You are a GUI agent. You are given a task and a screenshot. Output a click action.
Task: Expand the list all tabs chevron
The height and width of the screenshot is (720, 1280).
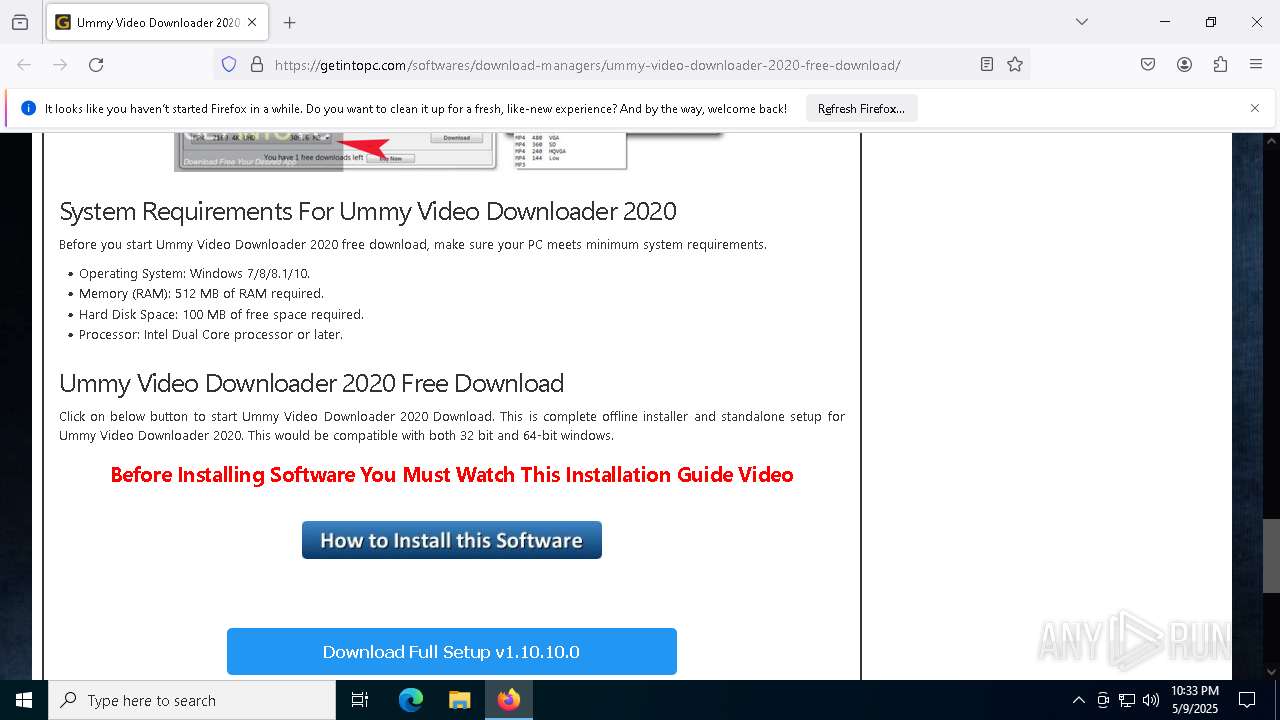(1081, 22)
